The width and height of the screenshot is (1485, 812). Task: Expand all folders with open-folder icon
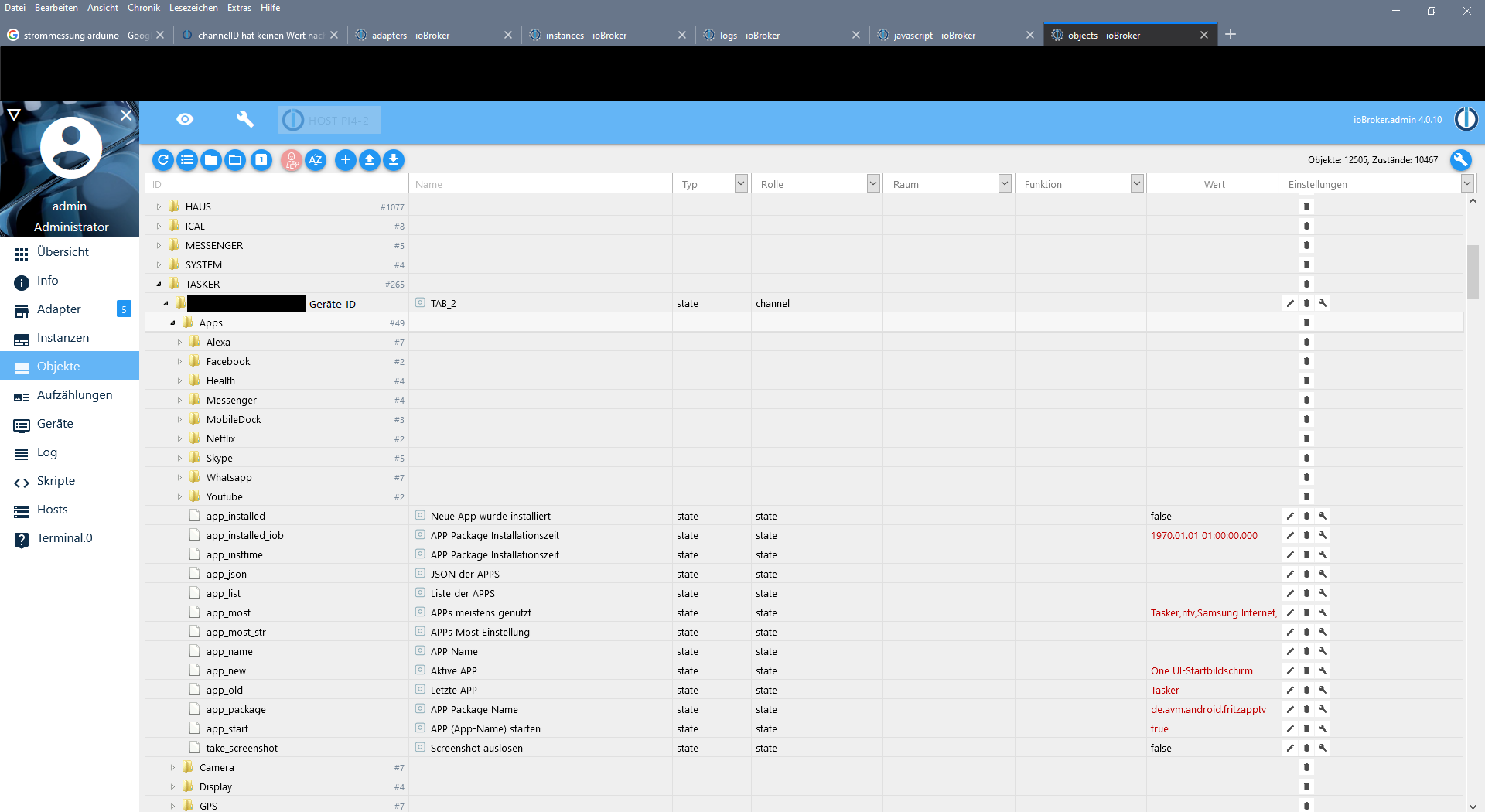[235, 160]
